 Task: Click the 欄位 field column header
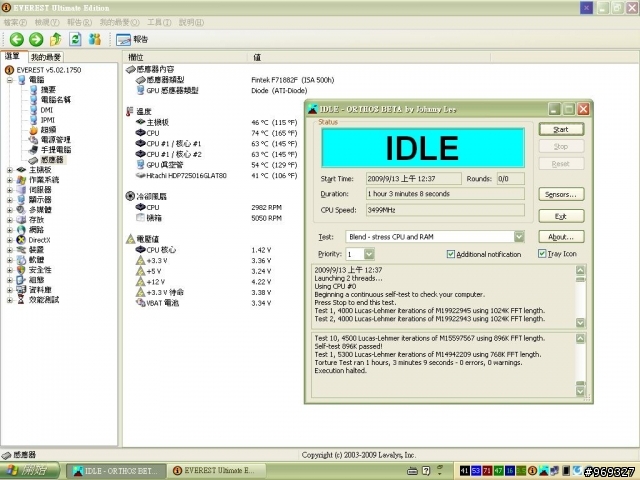click(x=185, y=58)
